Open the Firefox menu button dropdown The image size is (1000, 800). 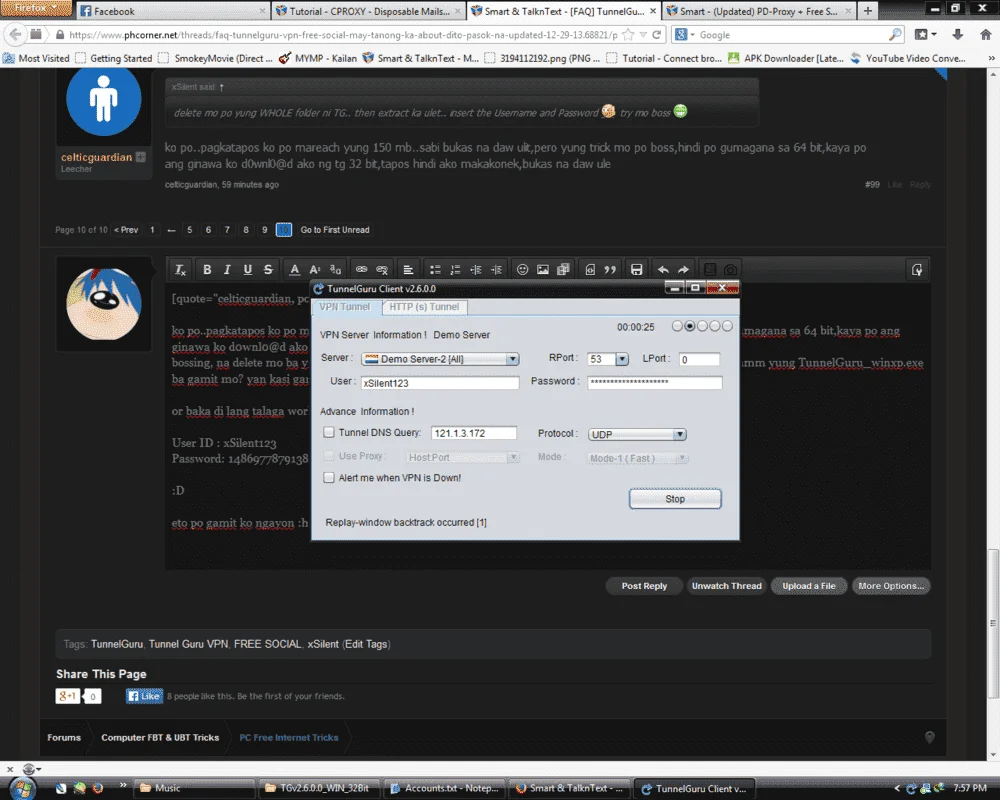[36, 8]
